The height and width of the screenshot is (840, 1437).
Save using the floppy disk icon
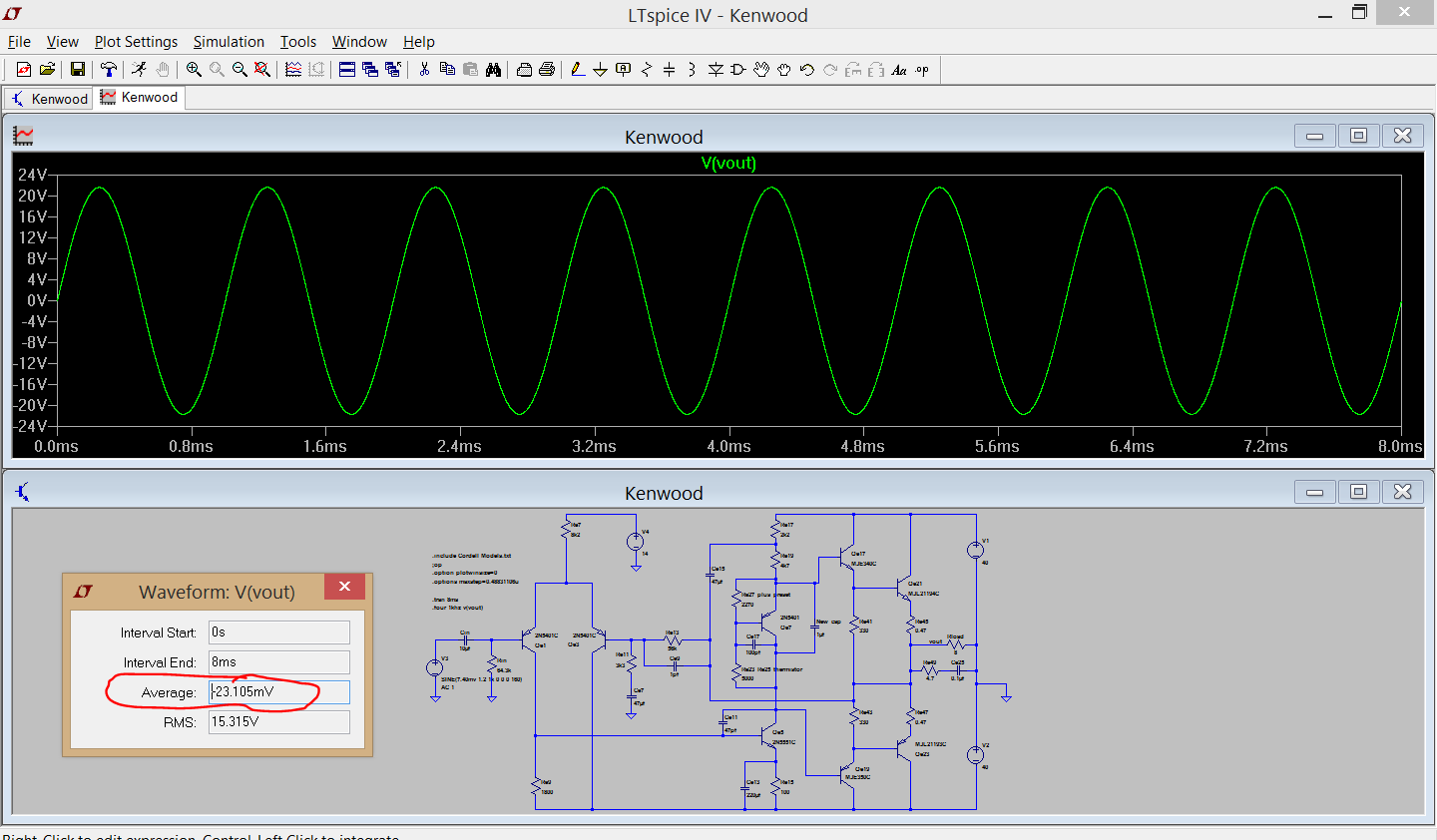[78, 69]
